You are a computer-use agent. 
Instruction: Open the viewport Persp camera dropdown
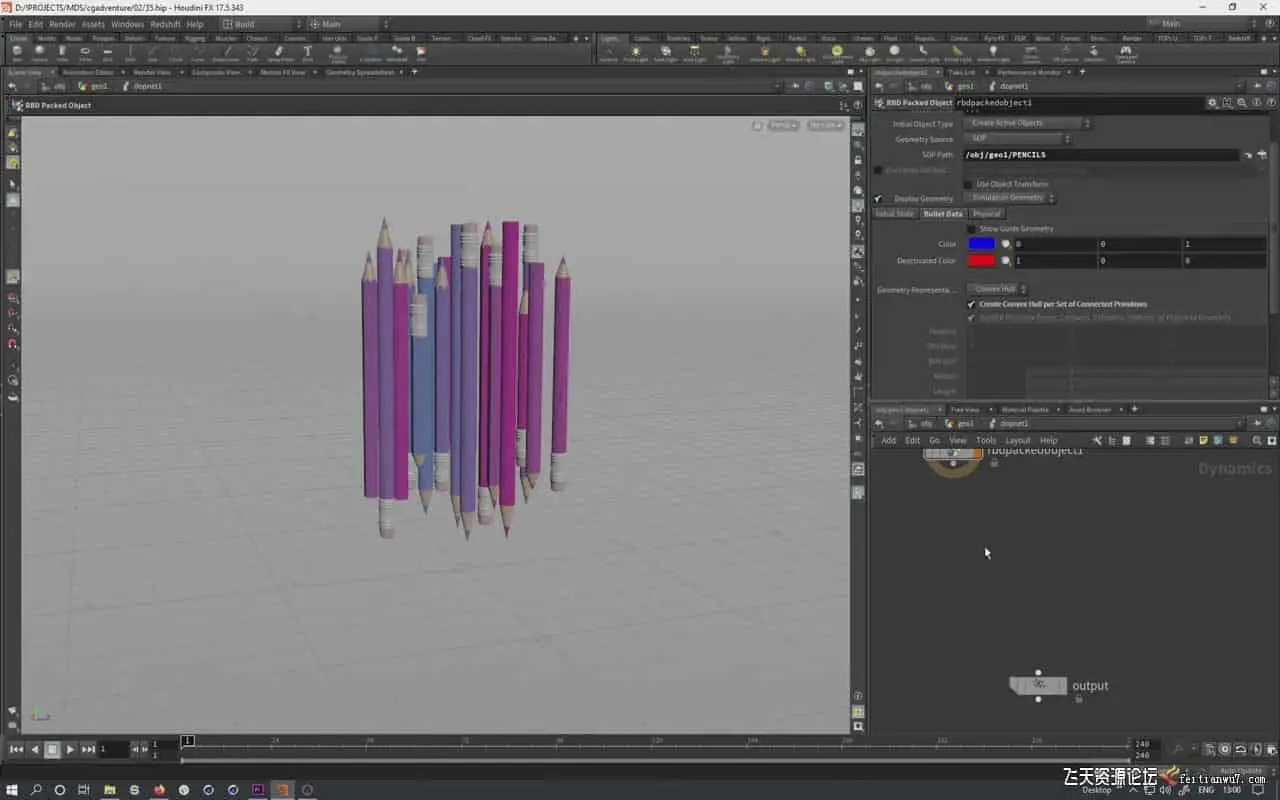782,125
